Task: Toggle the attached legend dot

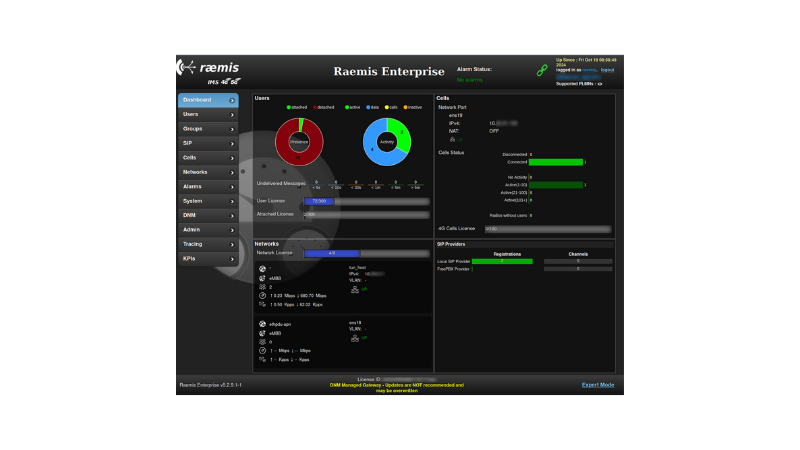Action: tap(289, 107)
